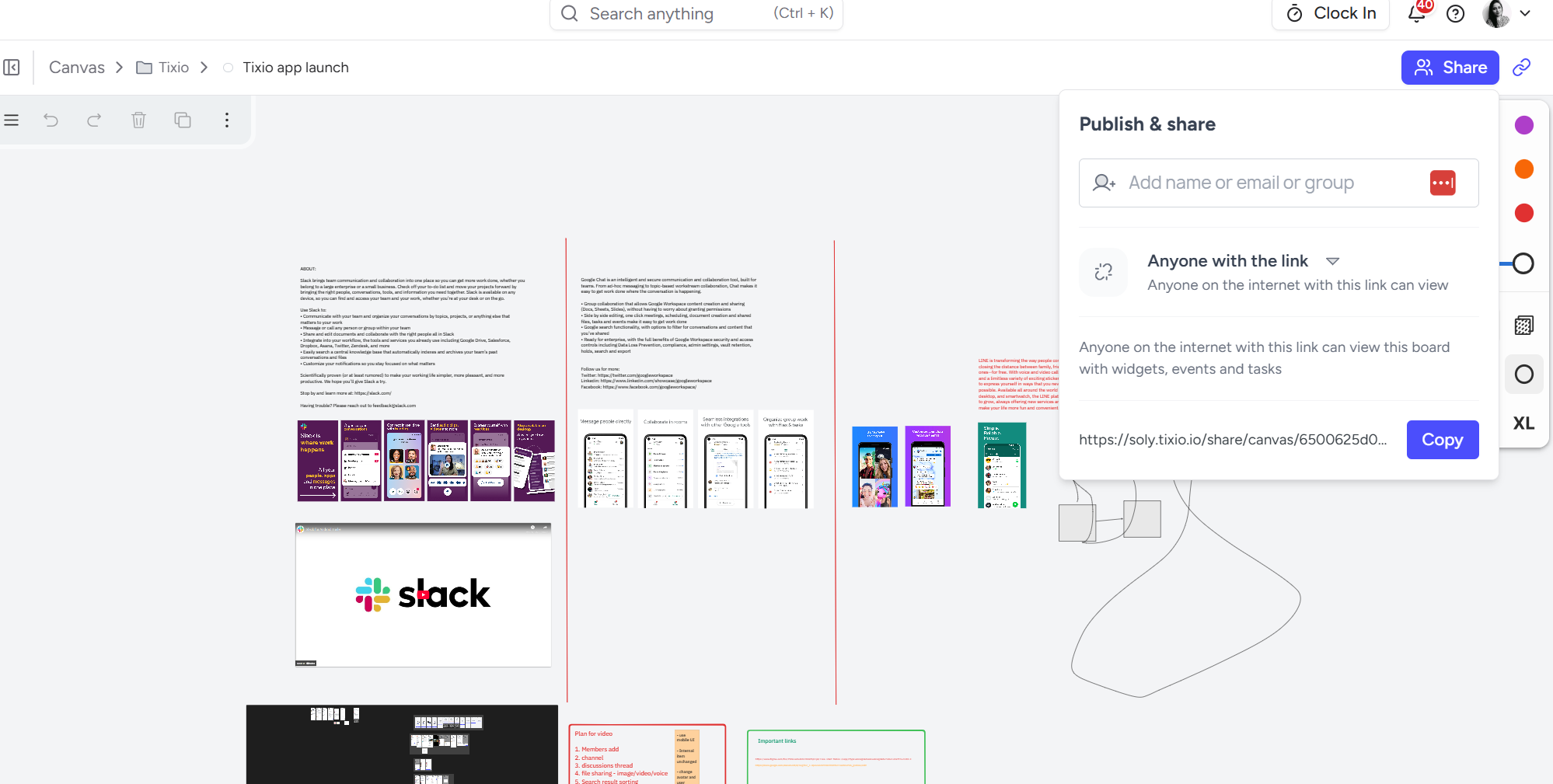Click the Slack ABOUT text block

pos(414,337)
